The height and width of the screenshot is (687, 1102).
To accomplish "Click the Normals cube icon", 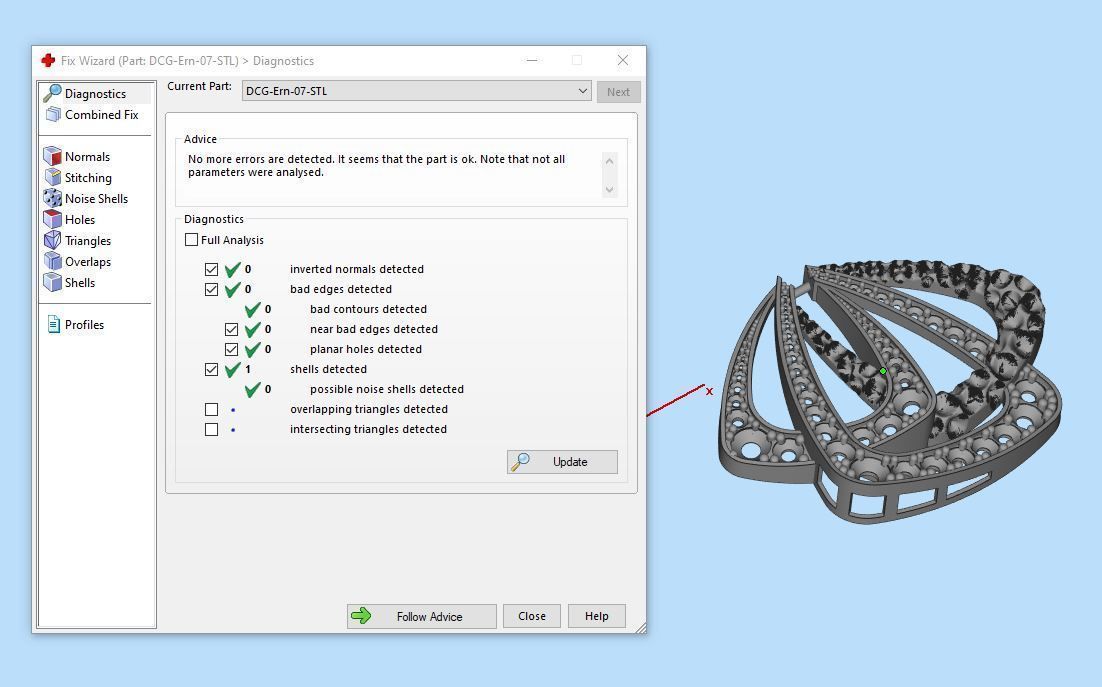I will [53, 156].
